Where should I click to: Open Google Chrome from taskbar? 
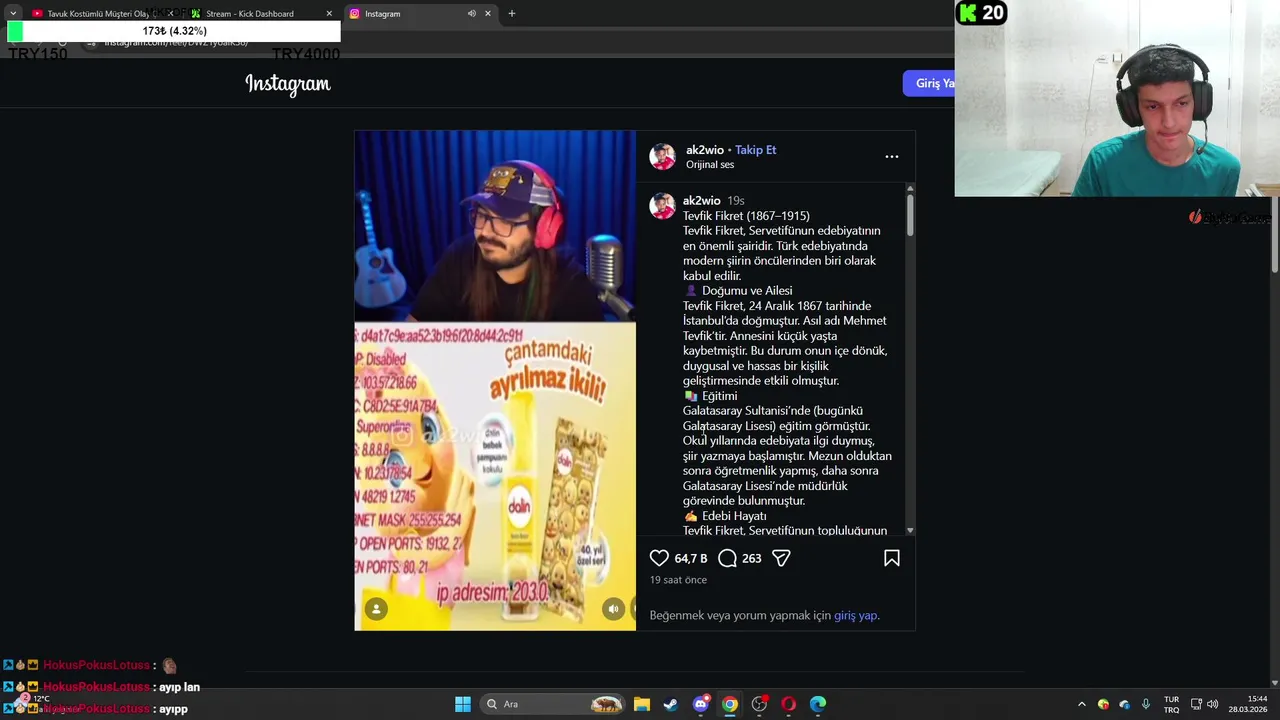pos(730,704)
